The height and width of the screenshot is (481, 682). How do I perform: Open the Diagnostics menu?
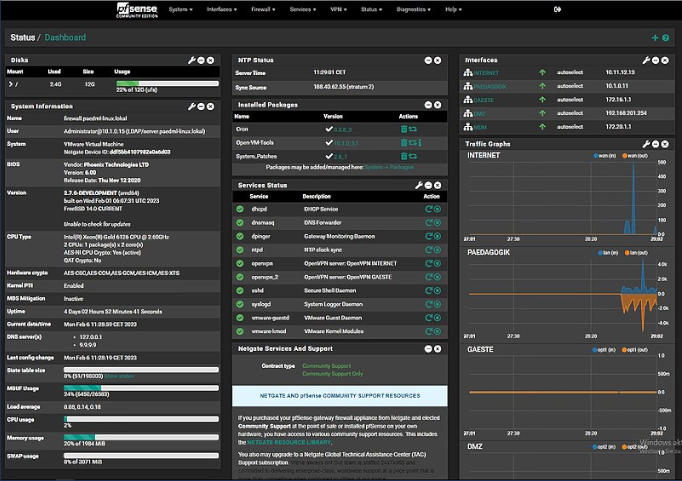click(x=413, y=9)
